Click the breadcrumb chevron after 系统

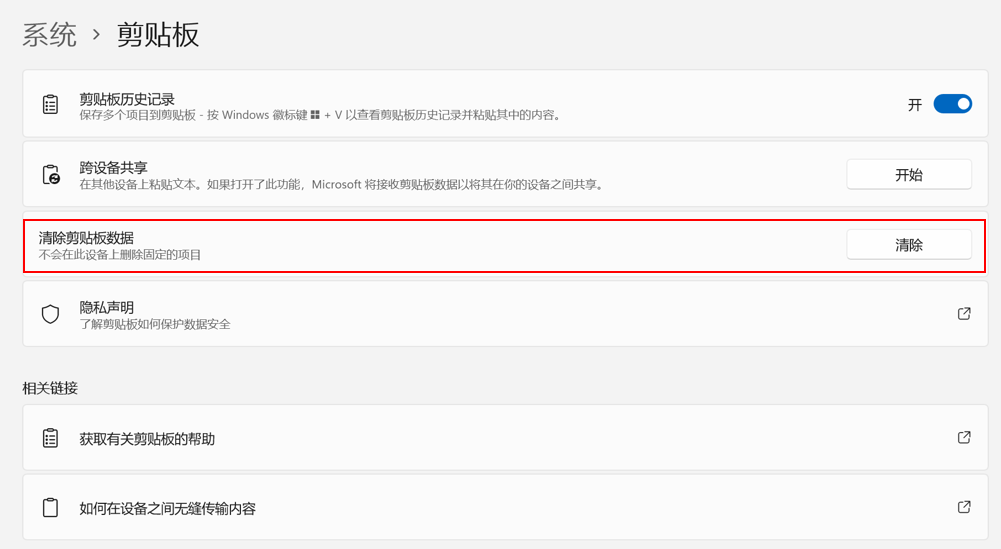[97, 34]
